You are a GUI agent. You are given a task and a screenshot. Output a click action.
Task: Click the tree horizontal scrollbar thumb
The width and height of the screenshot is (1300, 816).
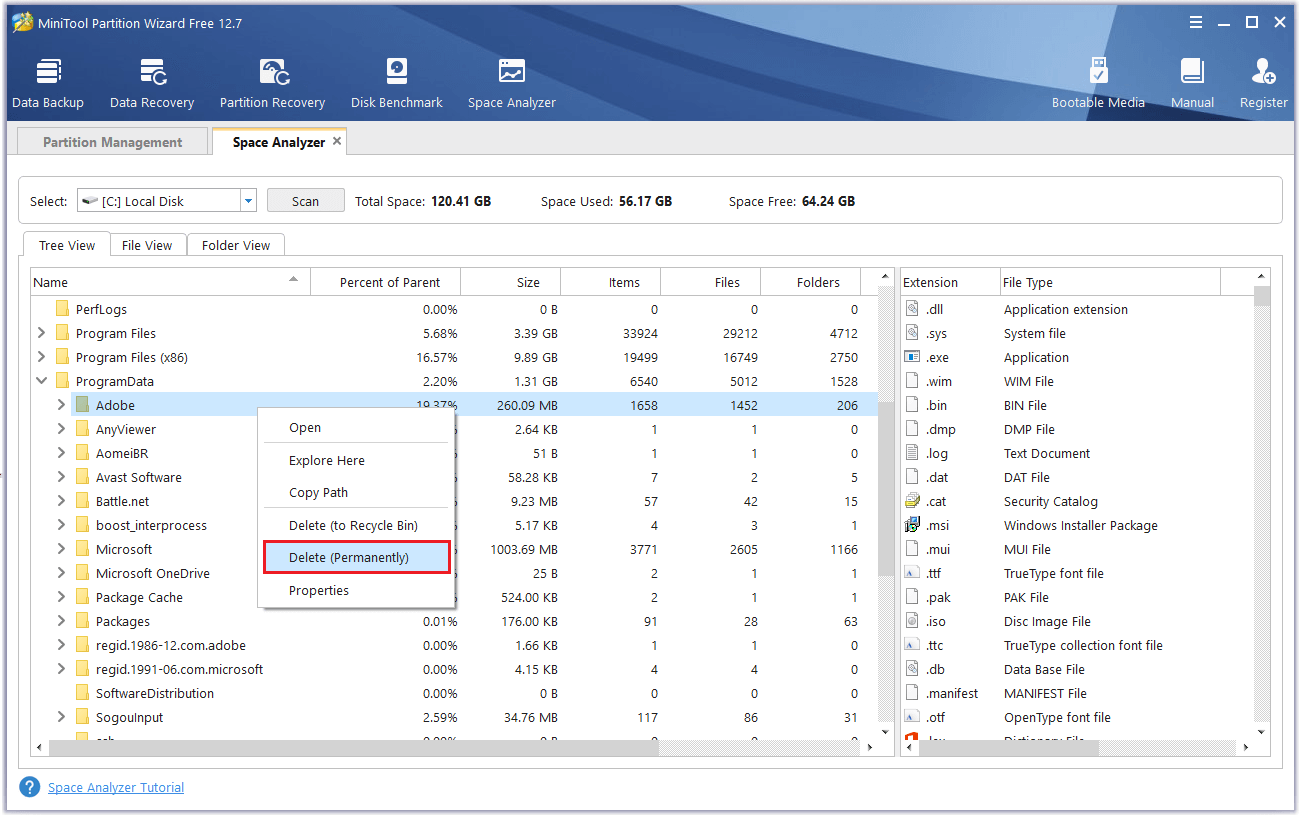353,748
